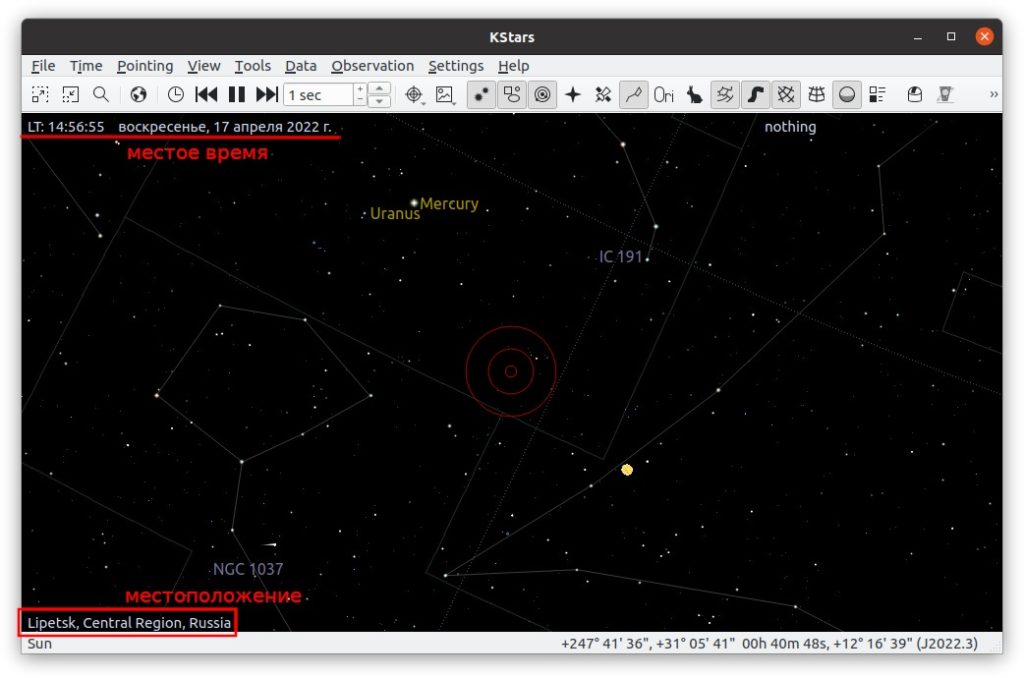Open Find Object with the magnifier icon
Screen dimensions: 1024x678
click(x=101, y=95)
